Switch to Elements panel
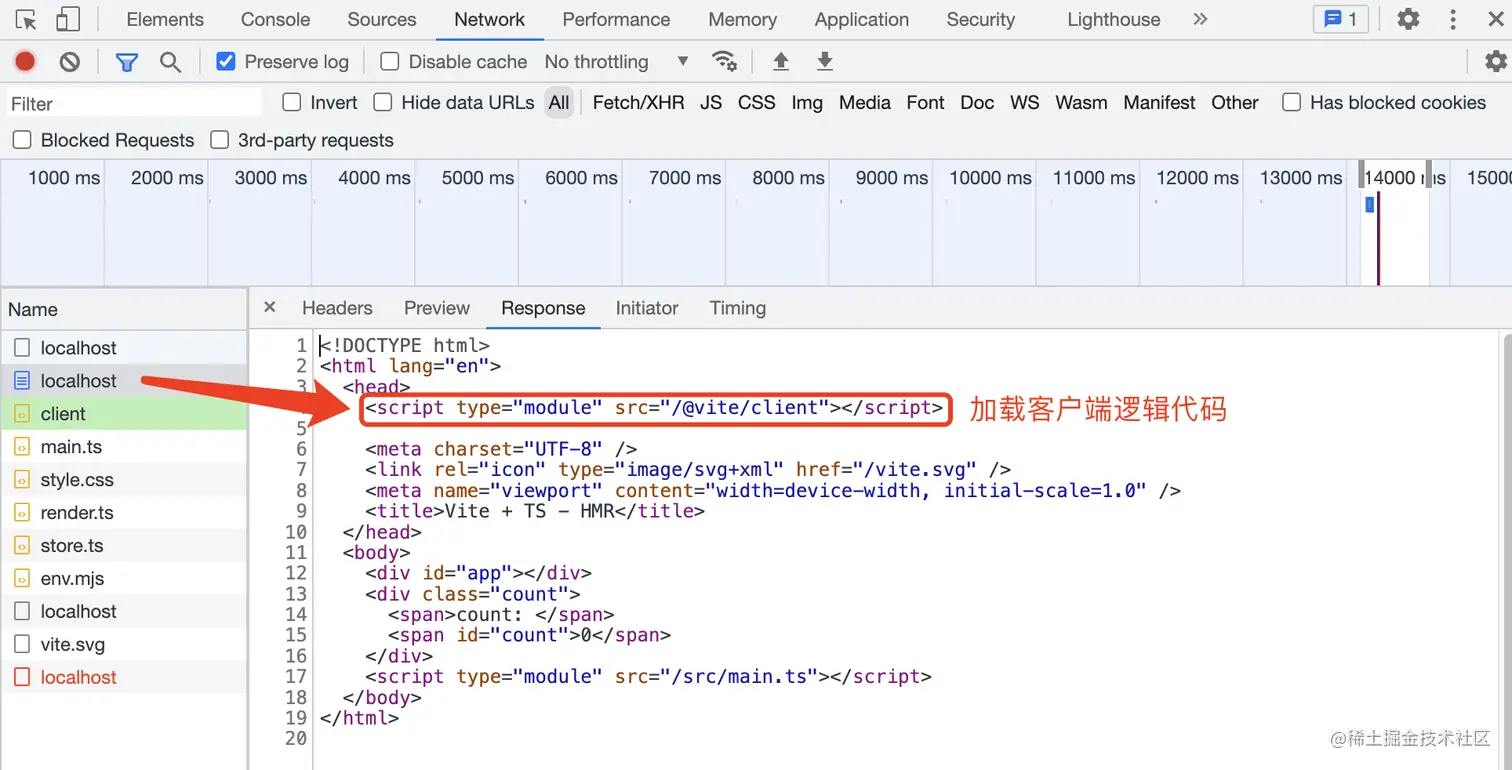 pos(165,19)
